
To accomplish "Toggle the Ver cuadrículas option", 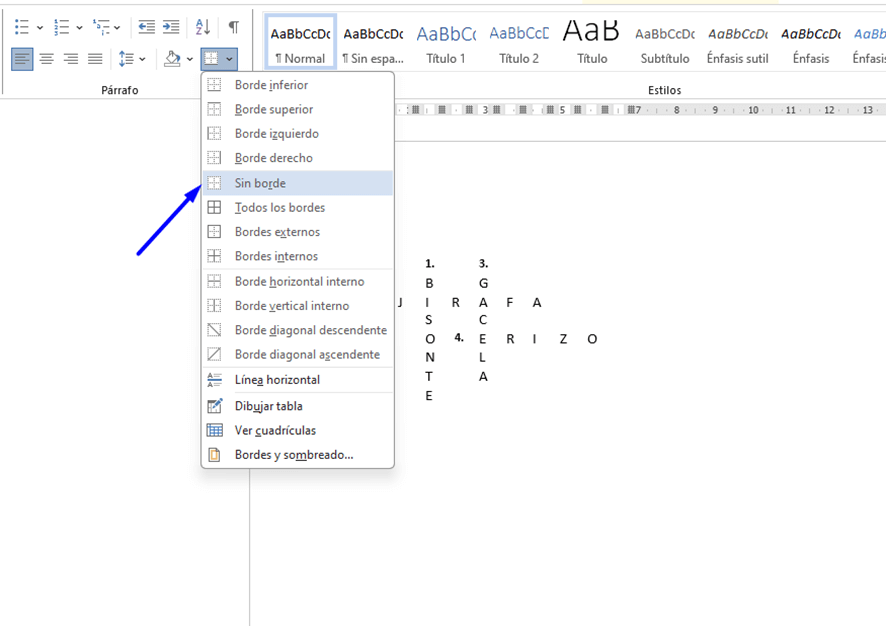I will 275,430.
